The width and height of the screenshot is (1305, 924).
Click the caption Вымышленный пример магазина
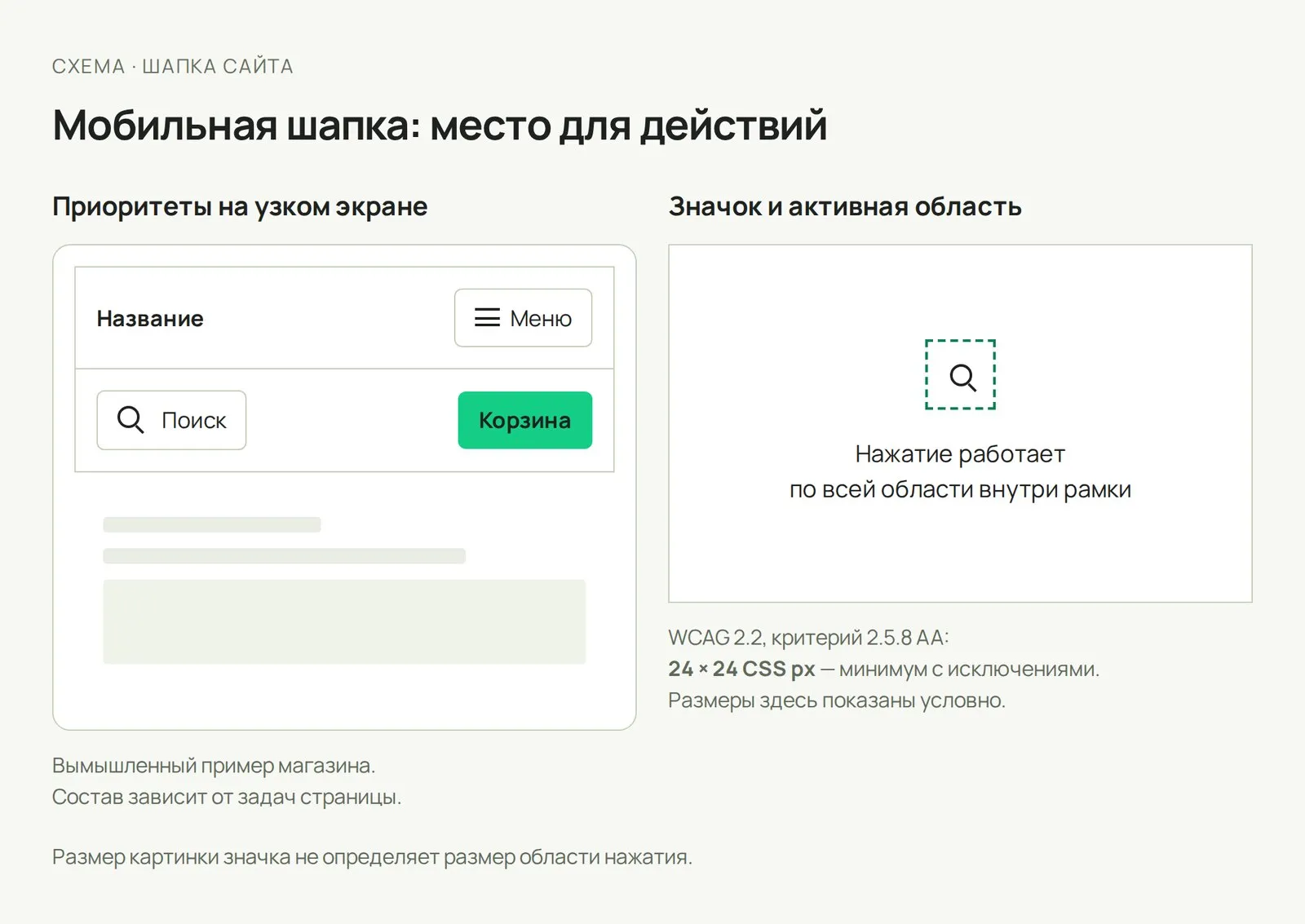click(x=214, y=767)
